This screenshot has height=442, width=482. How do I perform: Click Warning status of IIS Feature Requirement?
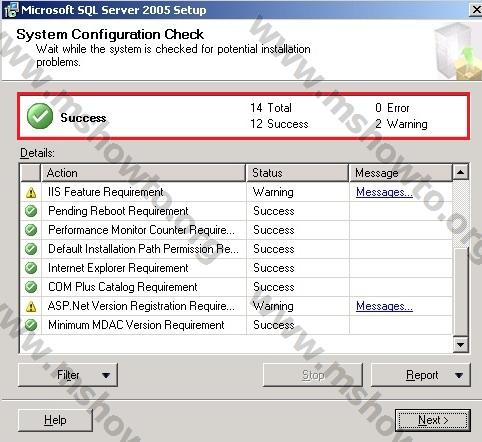pyautogui.click(x=273, y=192)
